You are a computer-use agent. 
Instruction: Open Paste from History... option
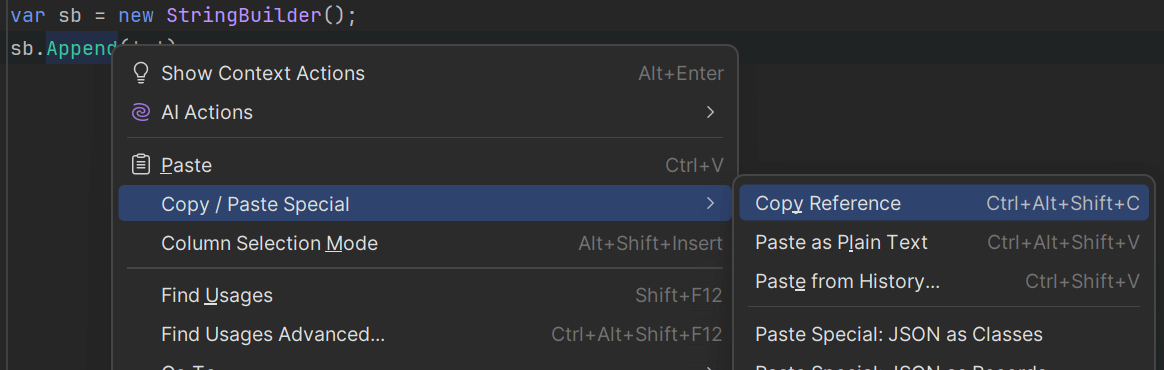[x=944, y=281]
